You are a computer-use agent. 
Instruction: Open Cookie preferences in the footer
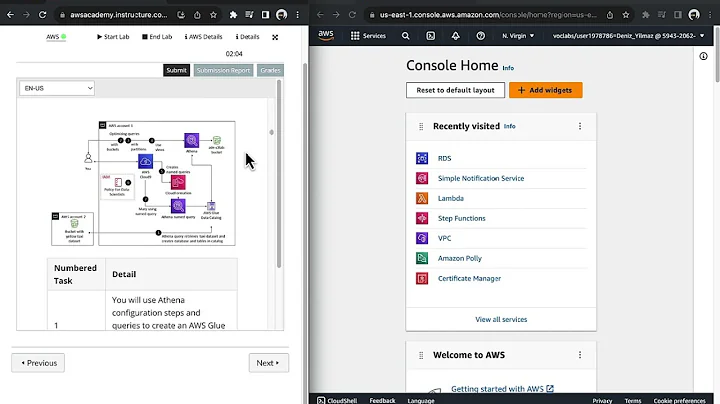click(x=679, y=400)
